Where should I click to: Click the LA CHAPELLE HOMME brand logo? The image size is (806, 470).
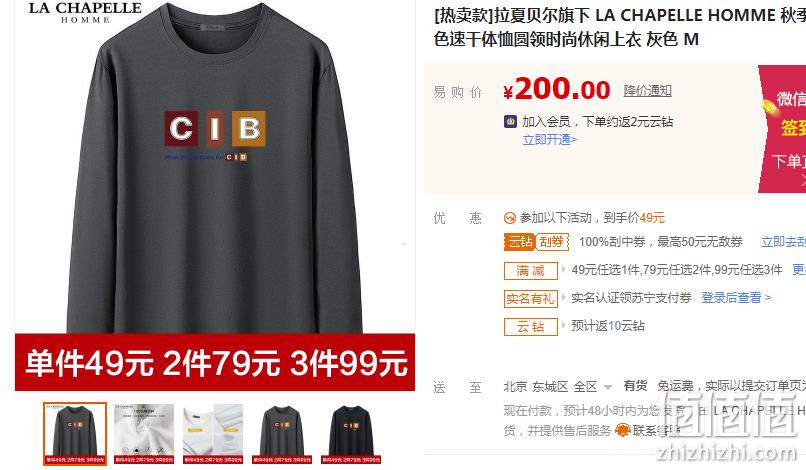[x=85, y=12]
